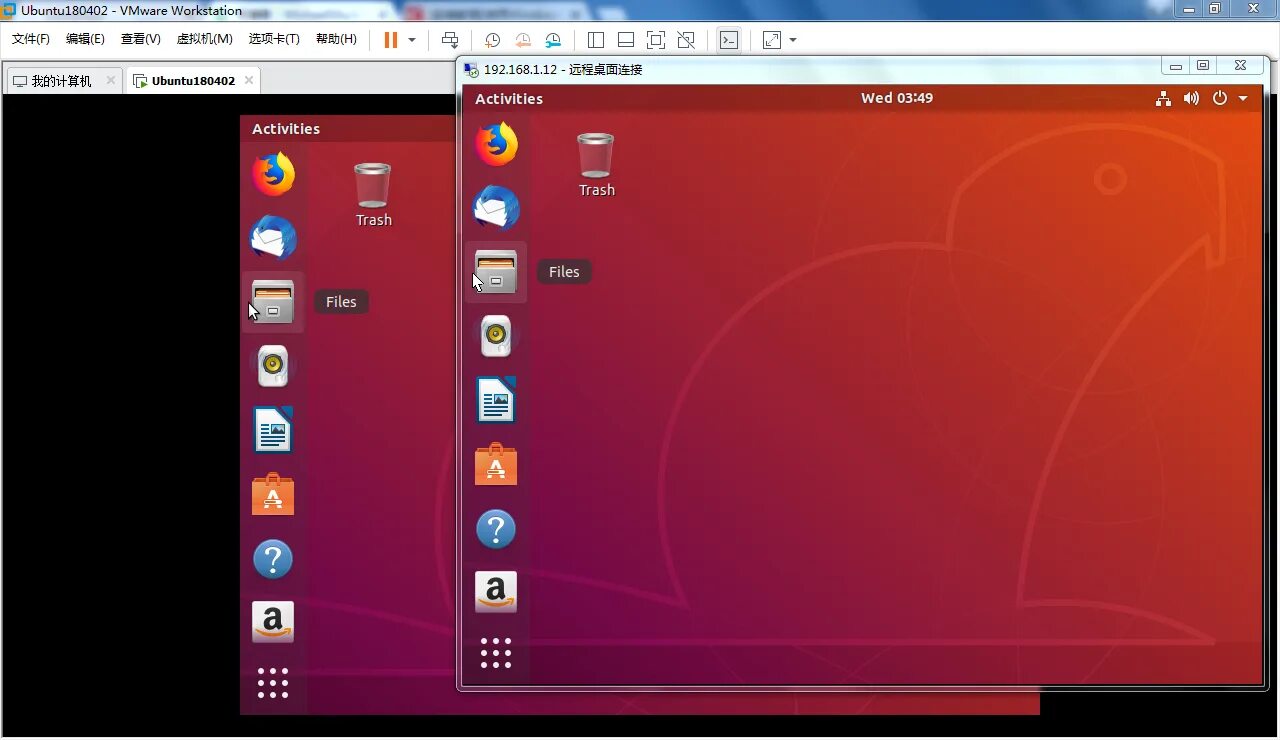The image size is (1280, 740).
Task: Open the Wed 03:49 clock in remote desktop
Action: pos(897,98)
